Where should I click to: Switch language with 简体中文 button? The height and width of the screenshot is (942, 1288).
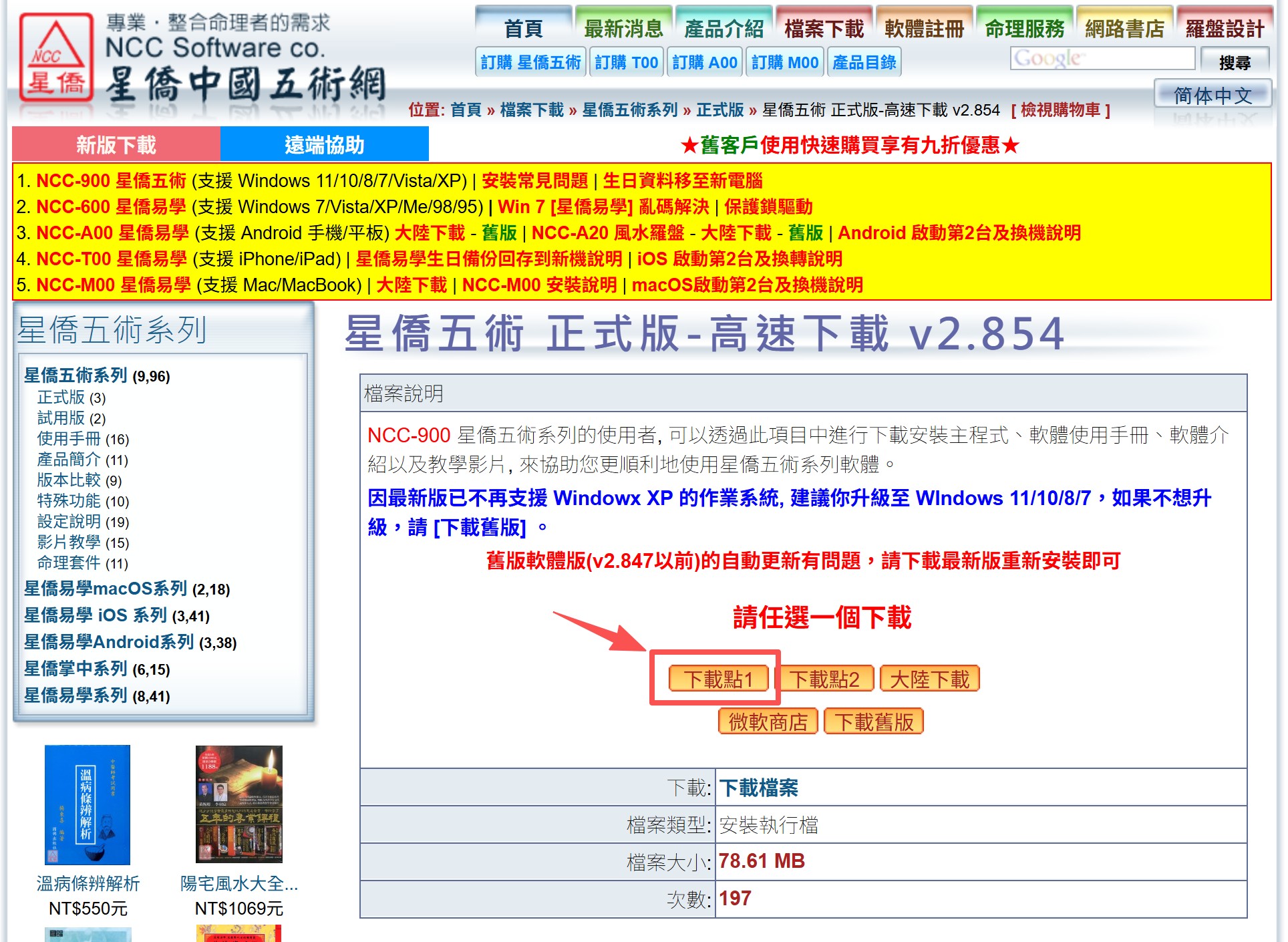pos(1212,96)
